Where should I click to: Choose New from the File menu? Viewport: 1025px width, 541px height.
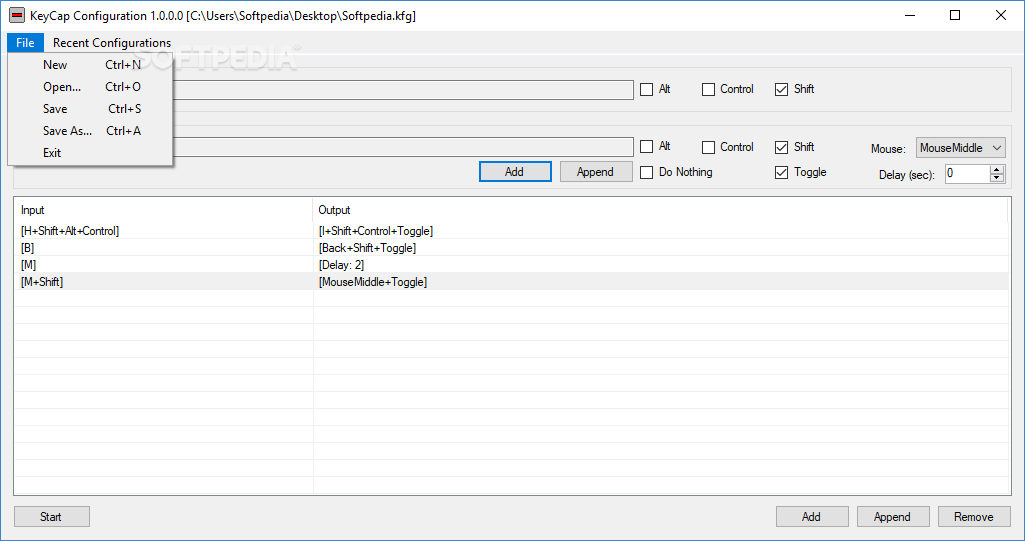[91, 65]
